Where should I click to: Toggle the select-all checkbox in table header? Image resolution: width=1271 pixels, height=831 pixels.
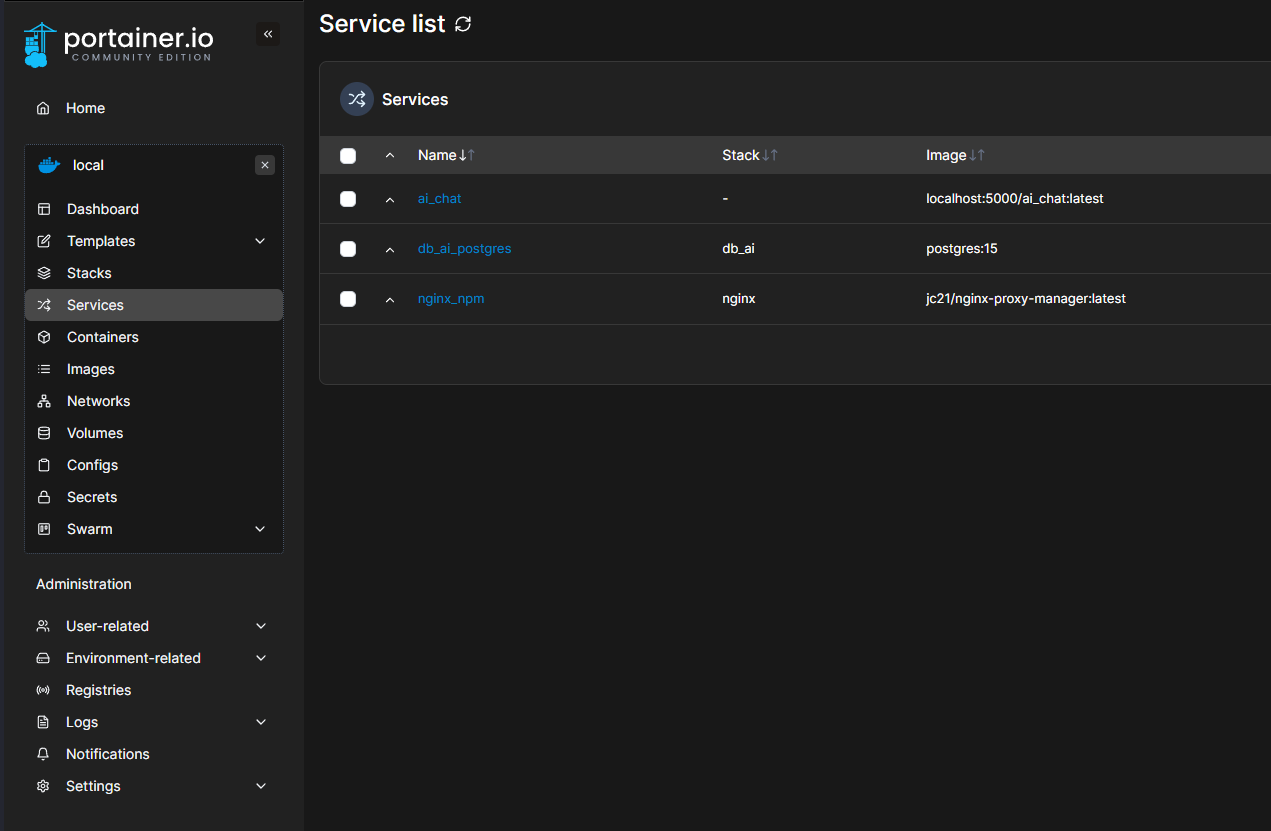[348, 155]
